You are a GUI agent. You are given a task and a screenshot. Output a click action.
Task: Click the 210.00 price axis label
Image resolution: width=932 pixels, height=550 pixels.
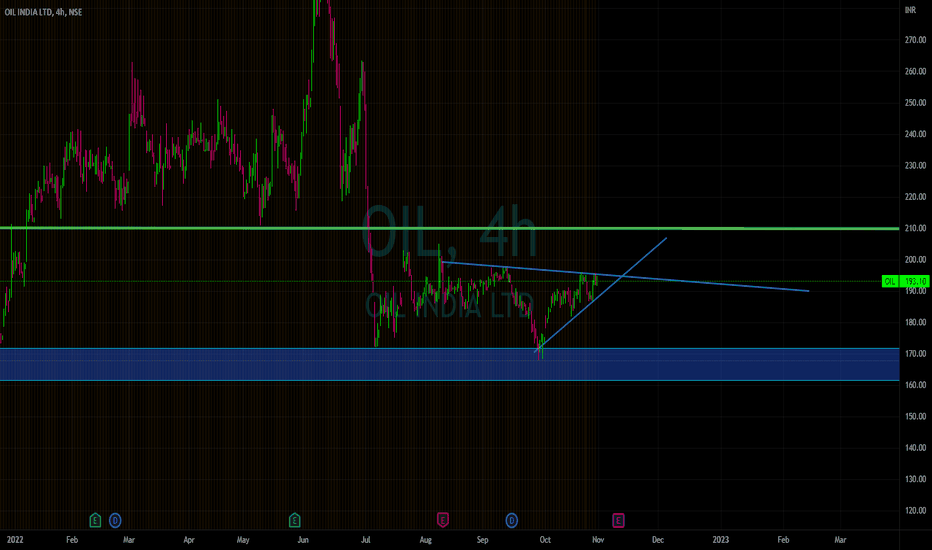point(915,228)
